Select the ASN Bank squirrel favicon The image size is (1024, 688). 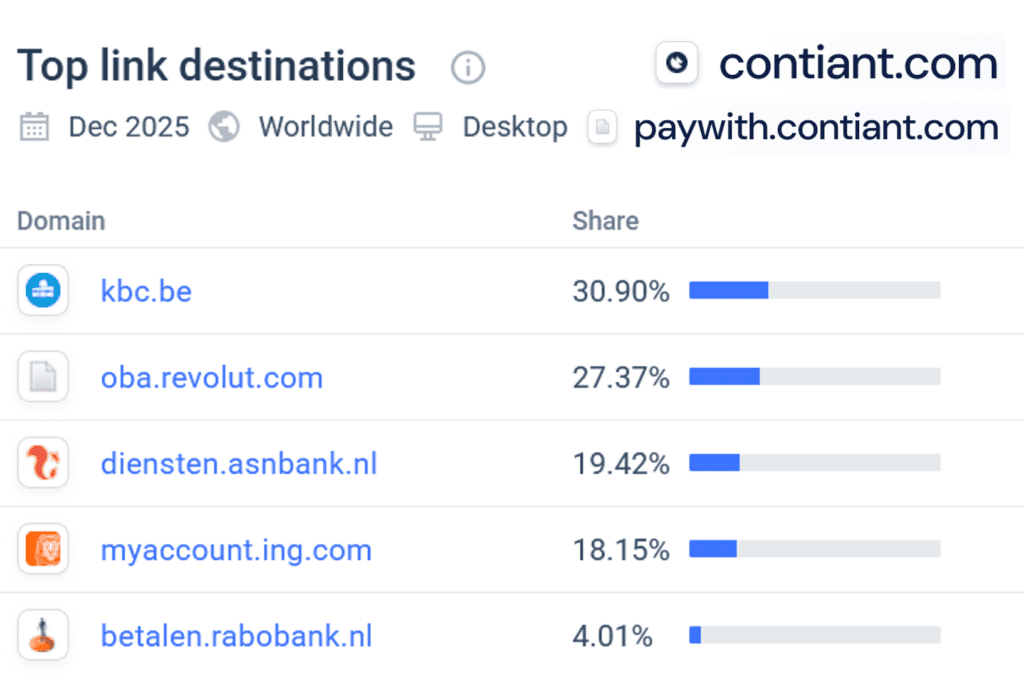coord(43,463)
